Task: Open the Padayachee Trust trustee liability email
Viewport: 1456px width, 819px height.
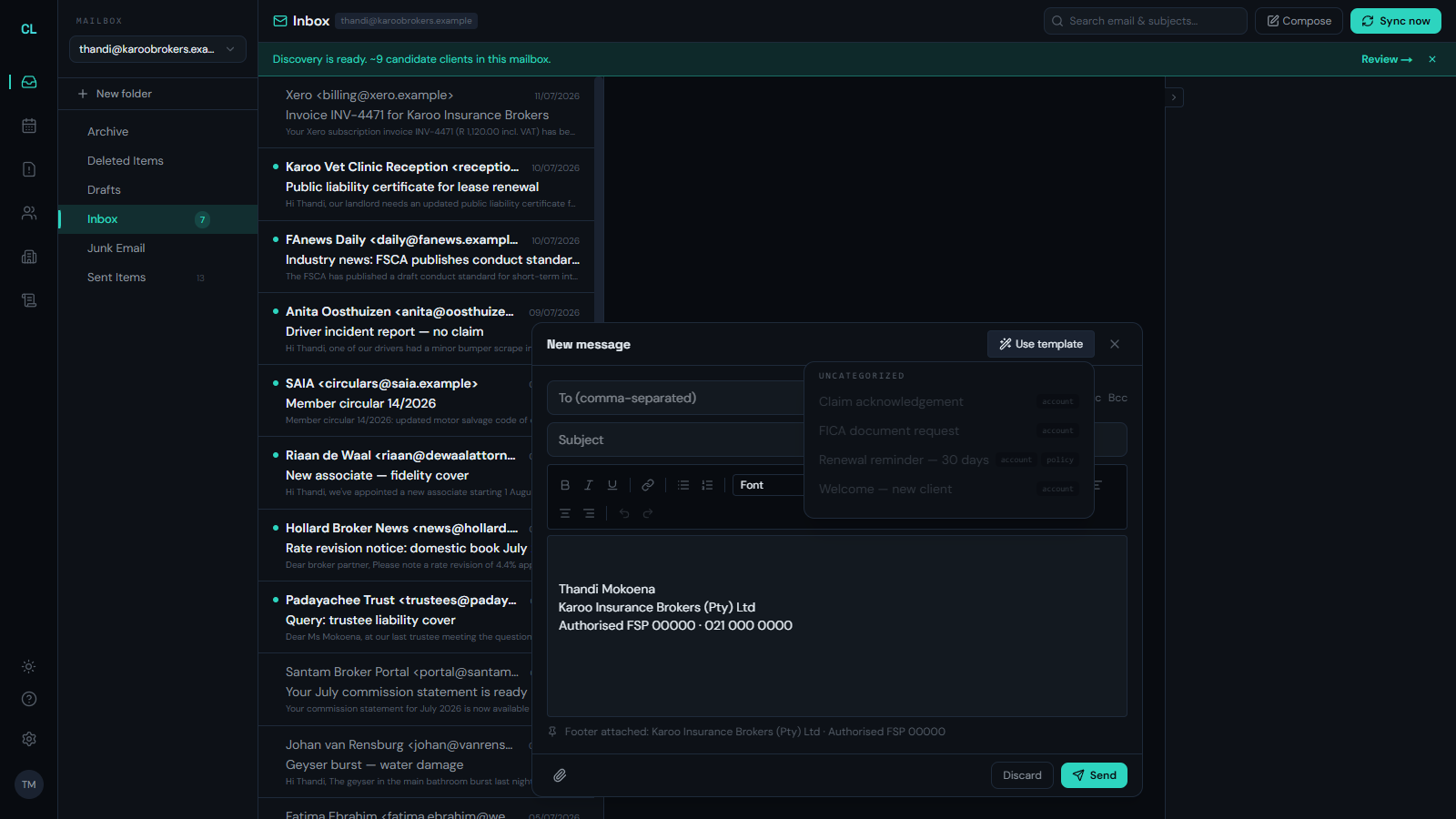Action: (396, 617)
